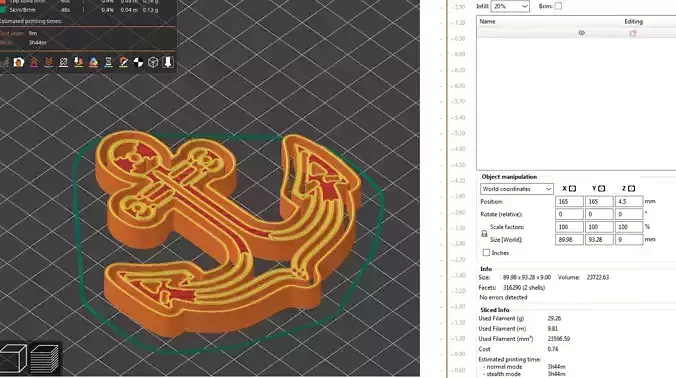
Task: Toggle the print pauses hourglass icon
Action: click(108, 62)
